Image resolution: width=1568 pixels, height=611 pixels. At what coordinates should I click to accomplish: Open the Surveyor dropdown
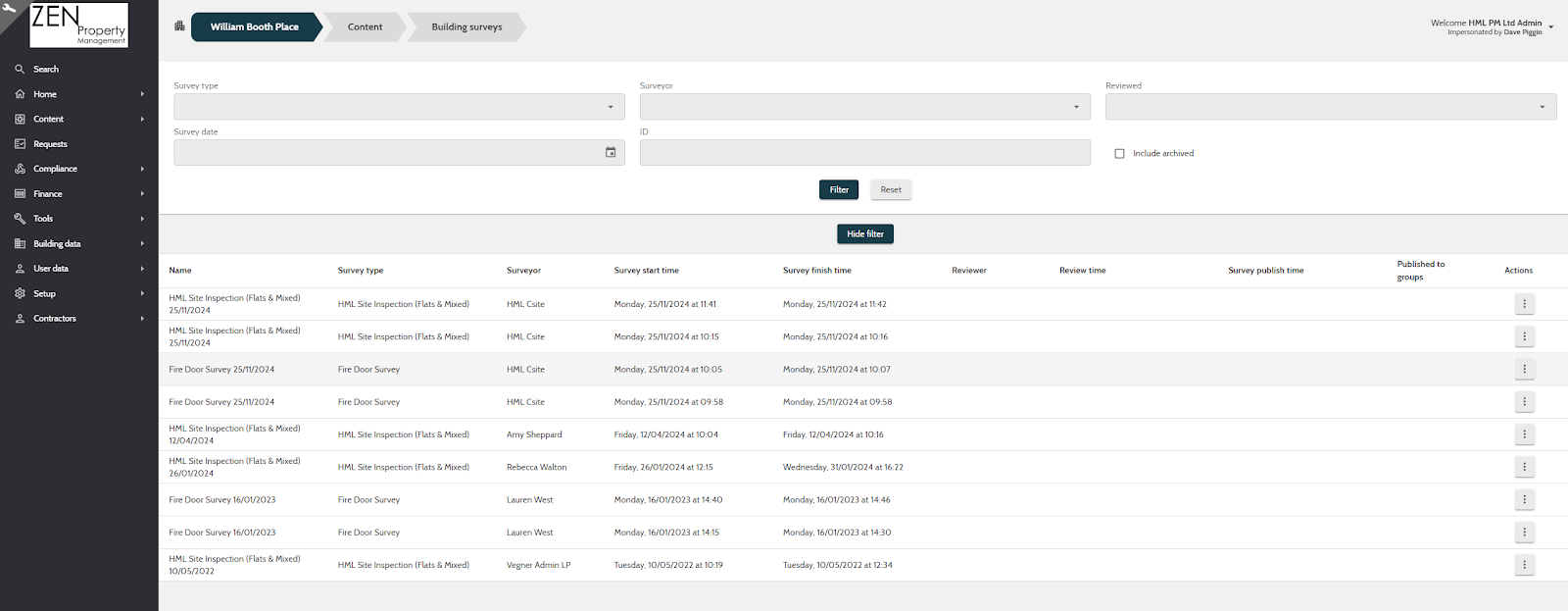(864, 107)
